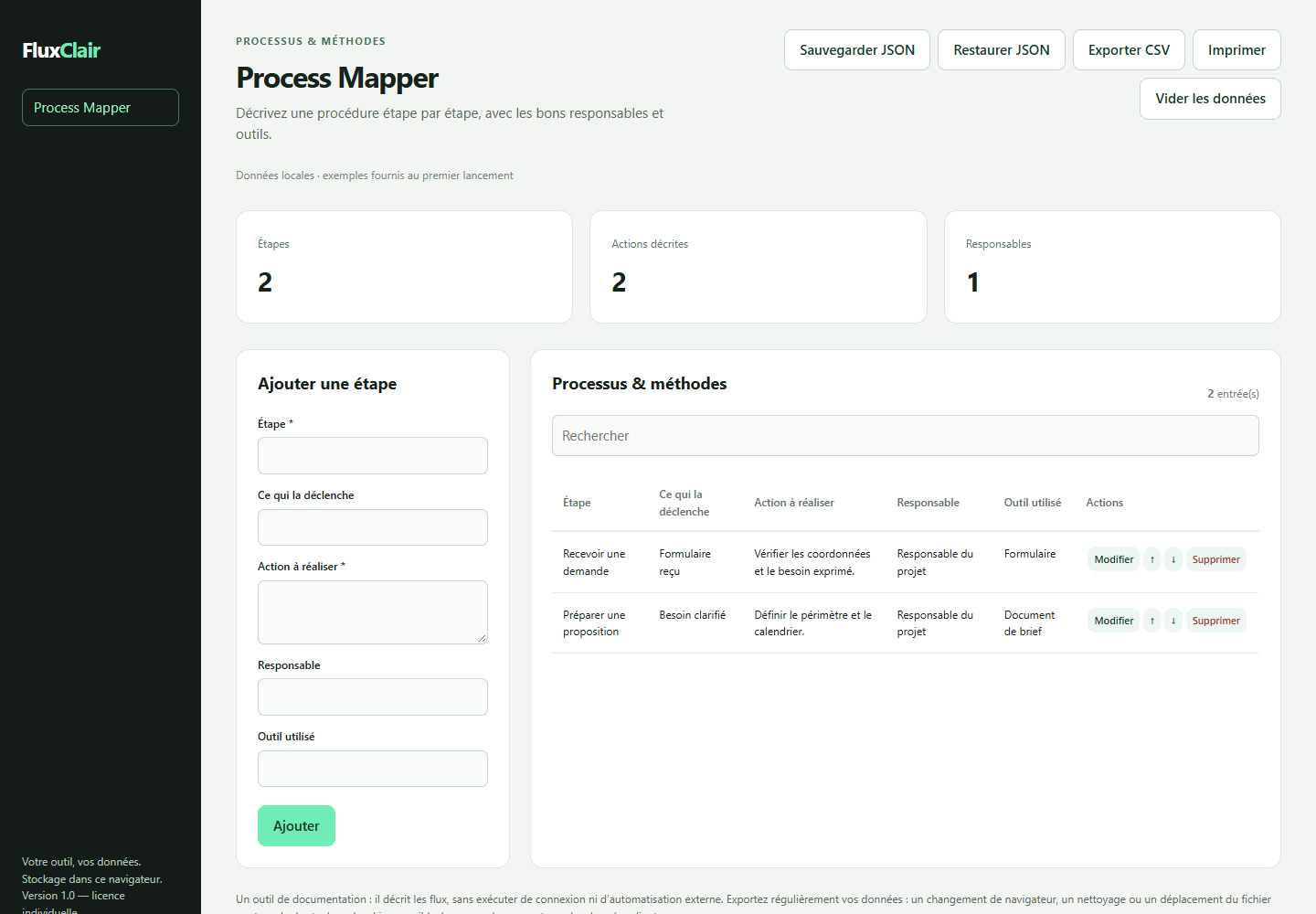Click the 'Actions décrites' count card
This screenshot has width=1316, height=914.
(759, 267)
